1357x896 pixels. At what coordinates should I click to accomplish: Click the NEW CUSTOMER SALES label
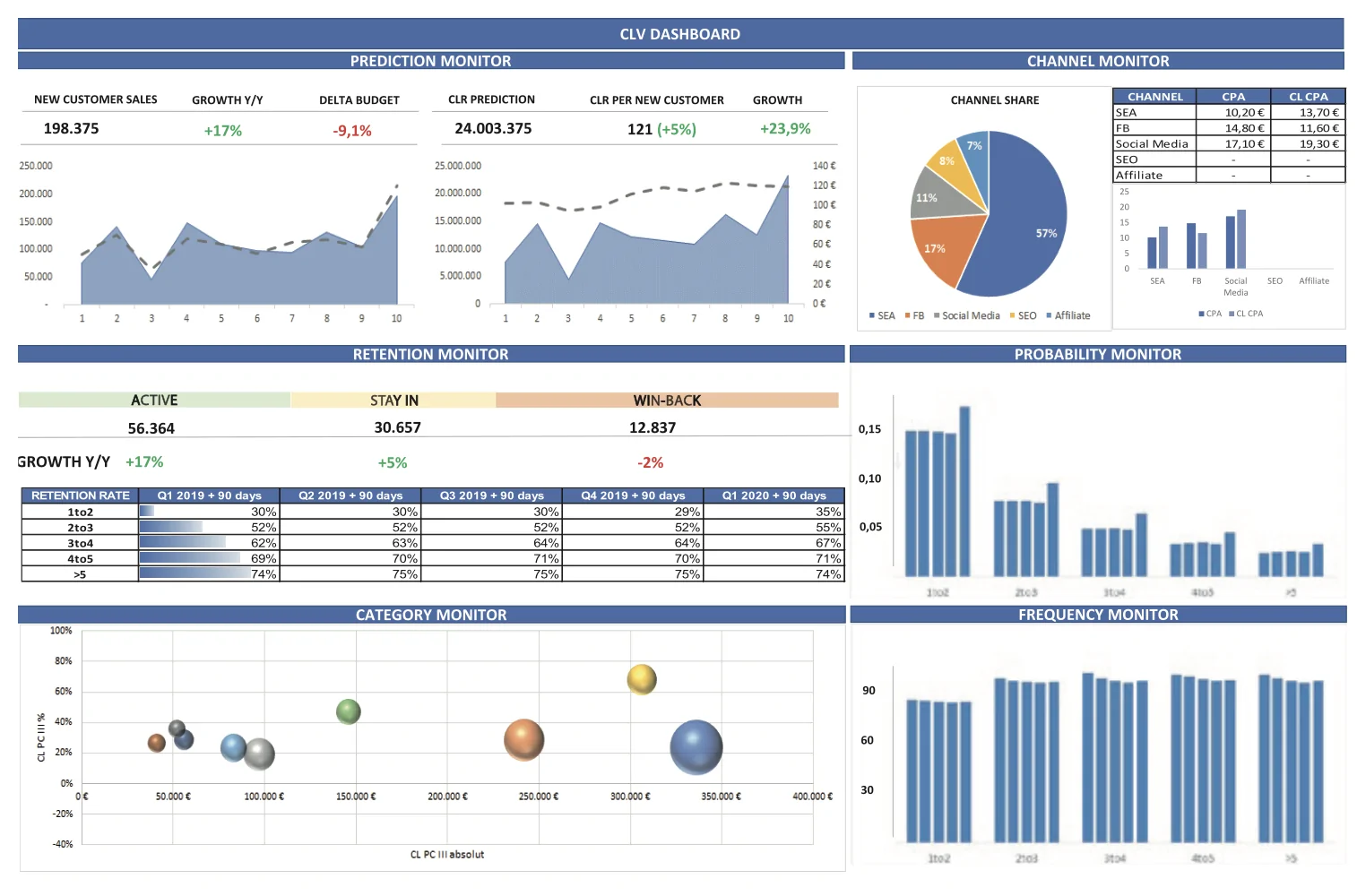[96, 99]
